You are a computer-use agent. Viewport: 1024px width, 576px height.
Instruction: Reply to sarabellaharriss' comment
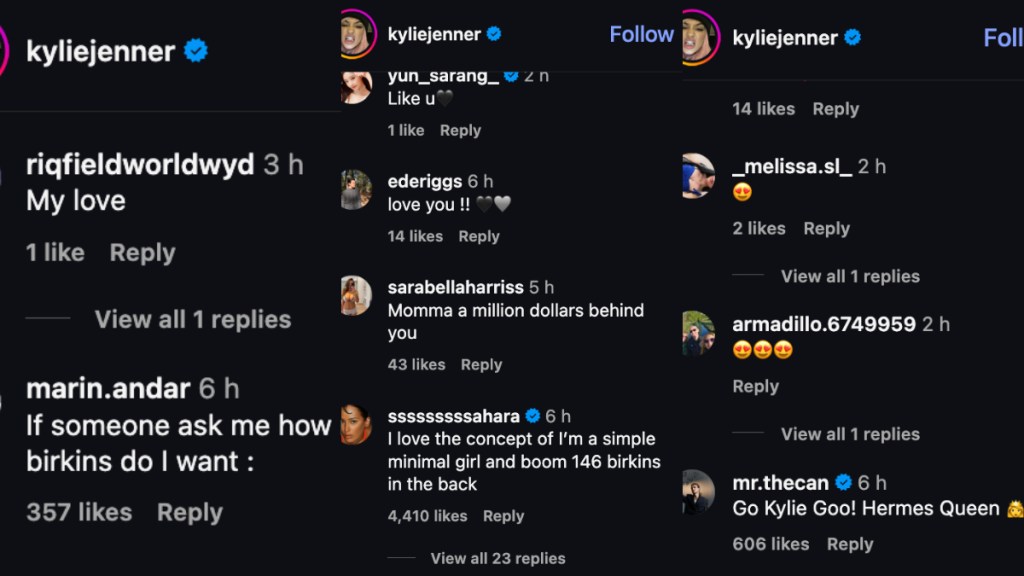[481, 365]
